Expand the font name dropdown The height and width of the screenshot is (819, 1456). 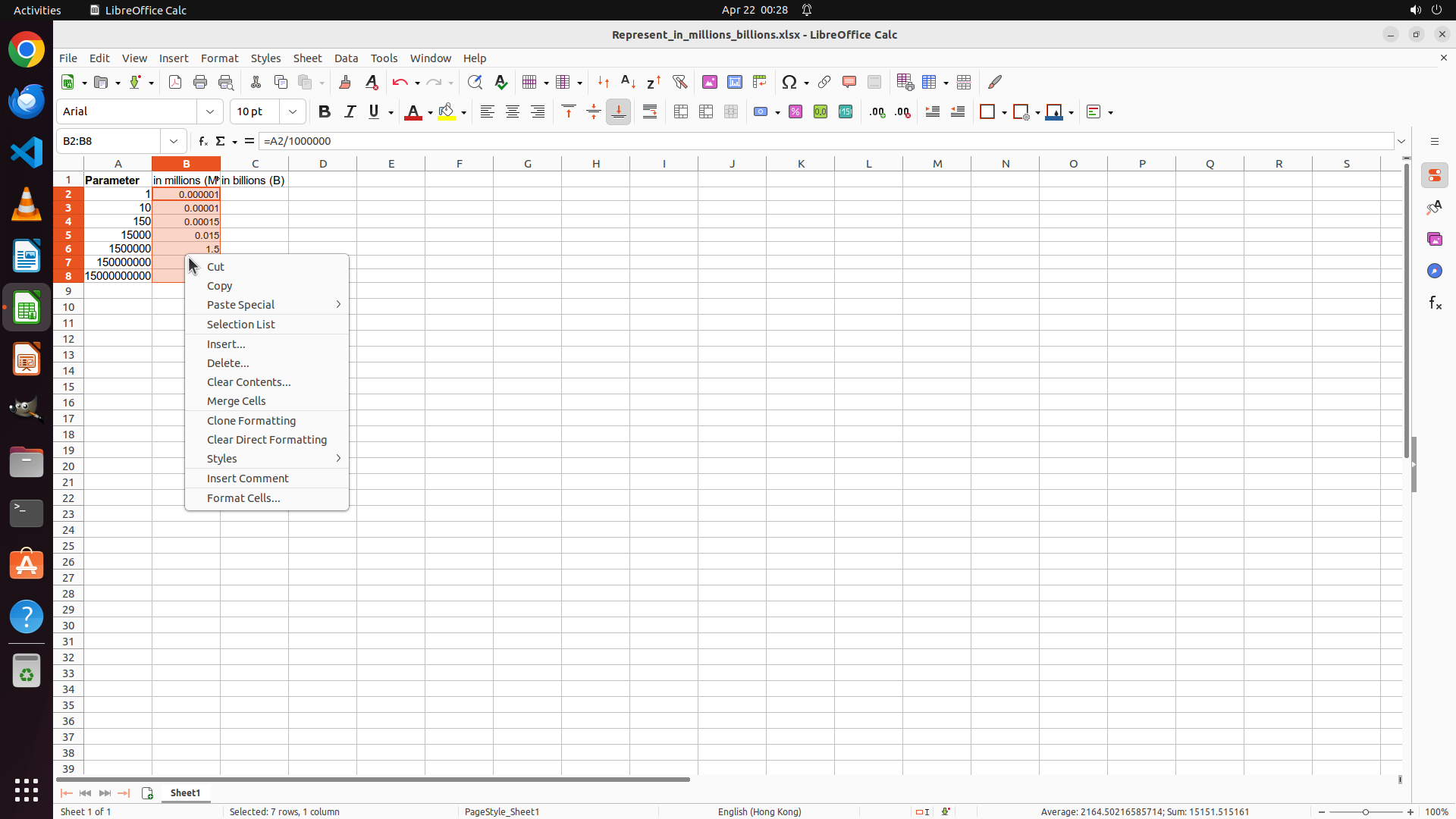pyautogui.click(x=210, y=112)
